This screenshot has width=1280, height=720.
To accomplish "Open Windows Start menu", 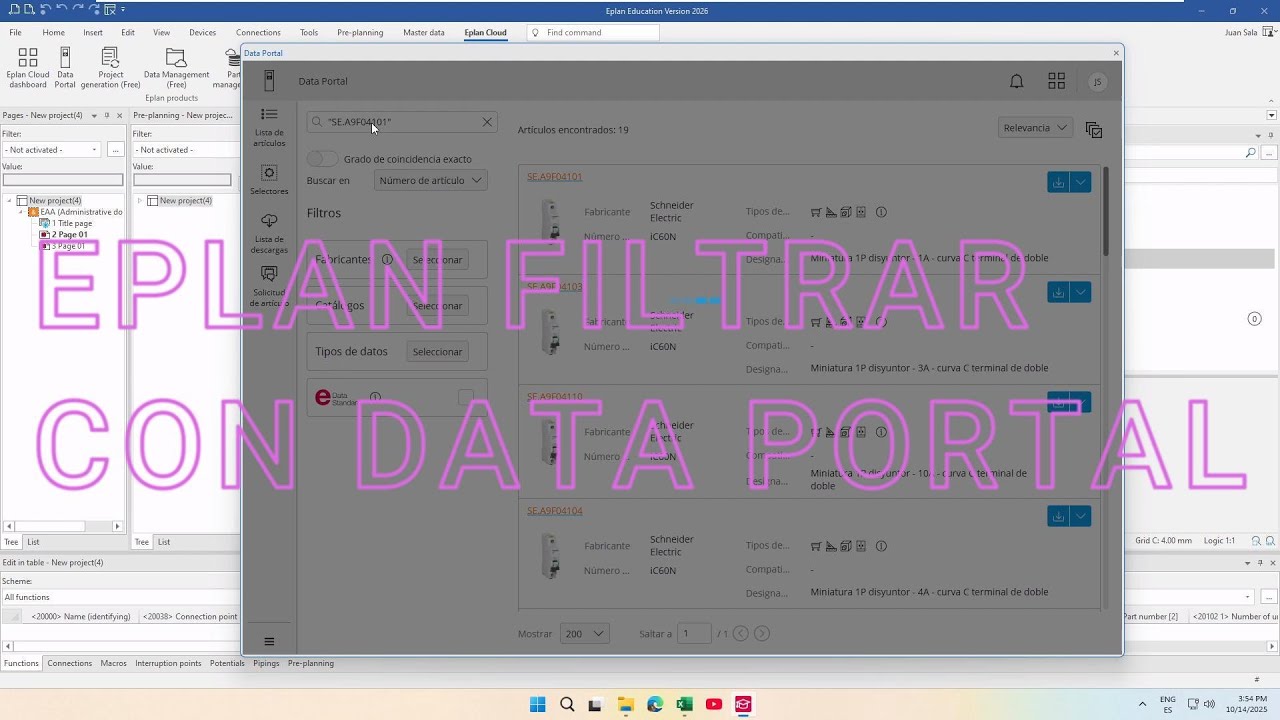I will [537, 704].
